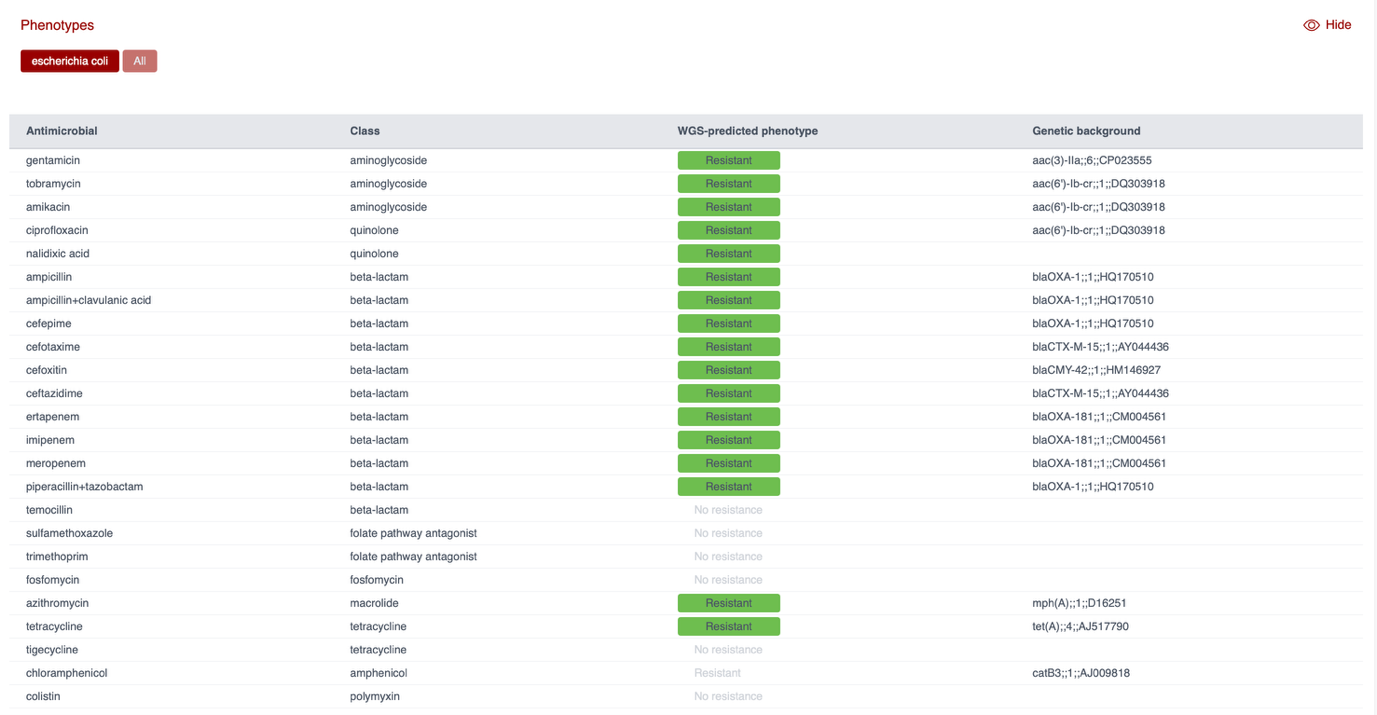Click the No resistance label for temocillin
Screen dimensions: 1377x715
[x=728, y=510]
